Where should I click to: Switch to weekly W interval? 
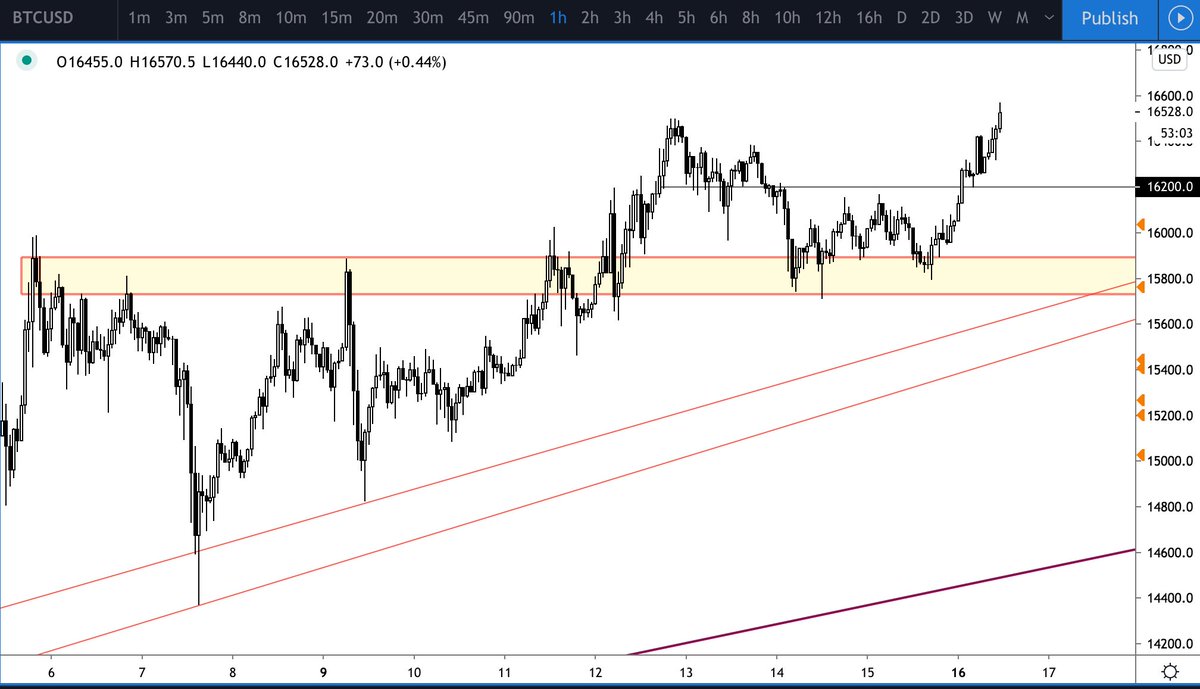click(994, 18)
